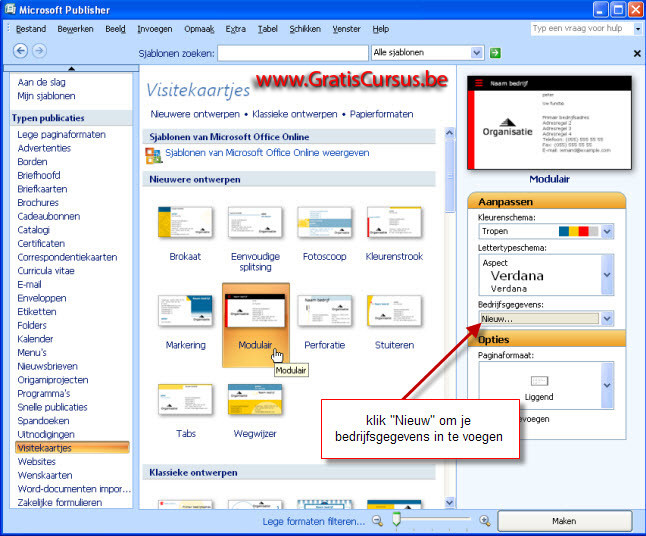Screen dimensions: 646x536
Task: Click the thumbnail zoom slider handle
Action: coord(396,519)
